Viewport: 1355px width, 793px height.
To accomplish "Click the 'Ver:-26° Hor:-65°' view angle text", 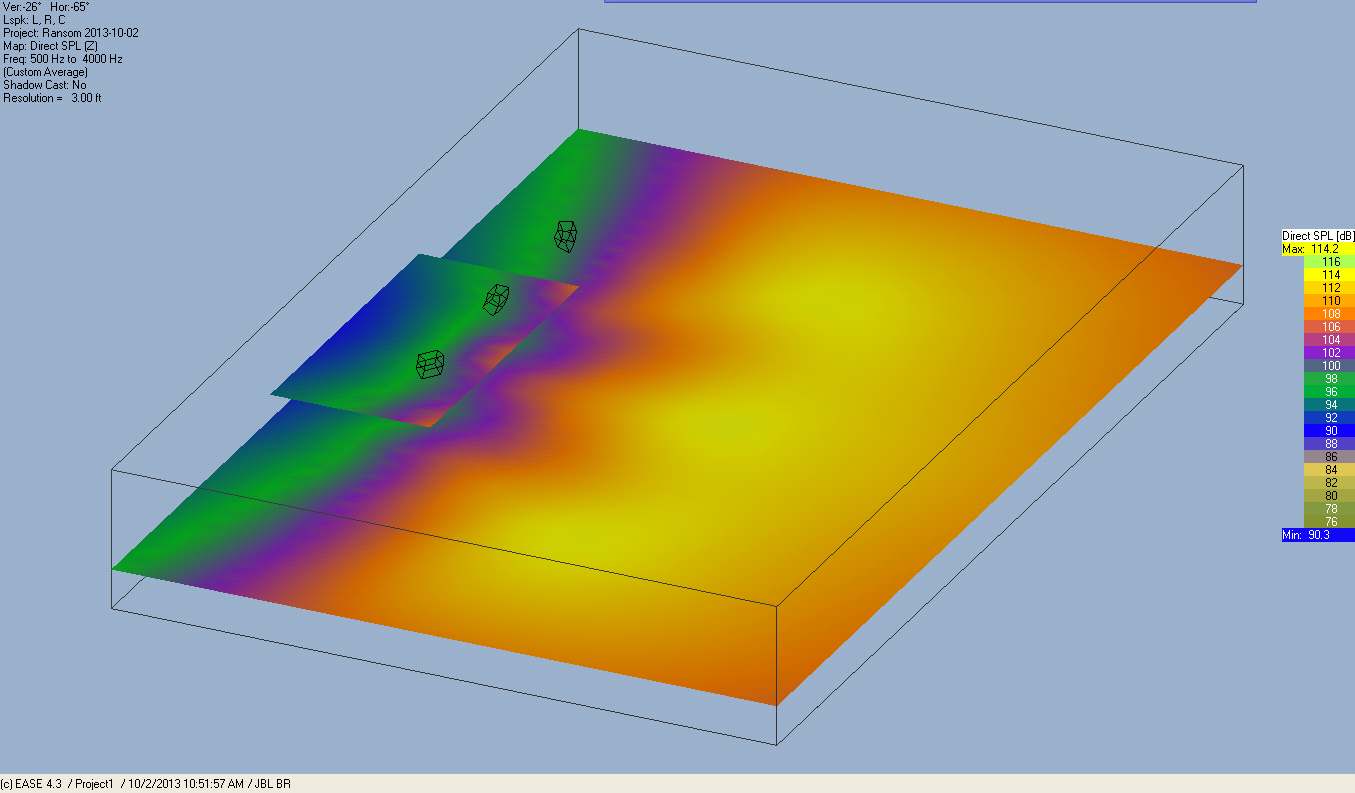I will 47,7.
